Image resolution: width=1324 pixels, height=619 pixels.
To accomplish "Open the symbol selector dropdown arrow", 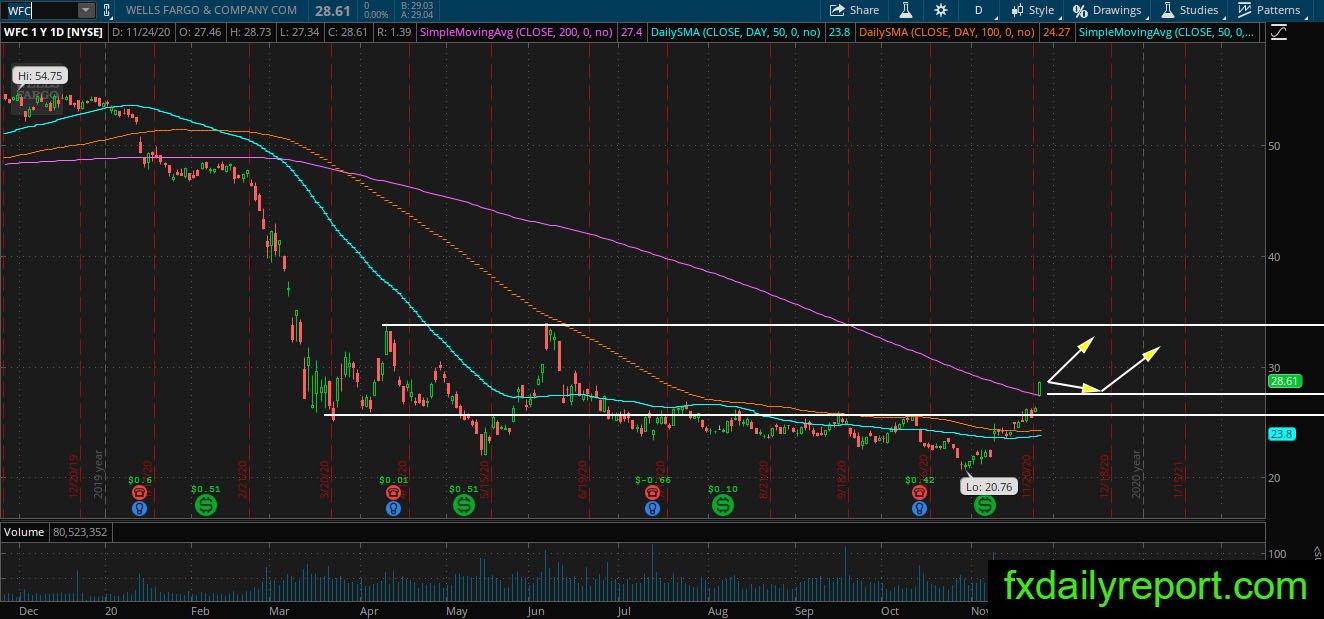I will (x=86, y=10).
